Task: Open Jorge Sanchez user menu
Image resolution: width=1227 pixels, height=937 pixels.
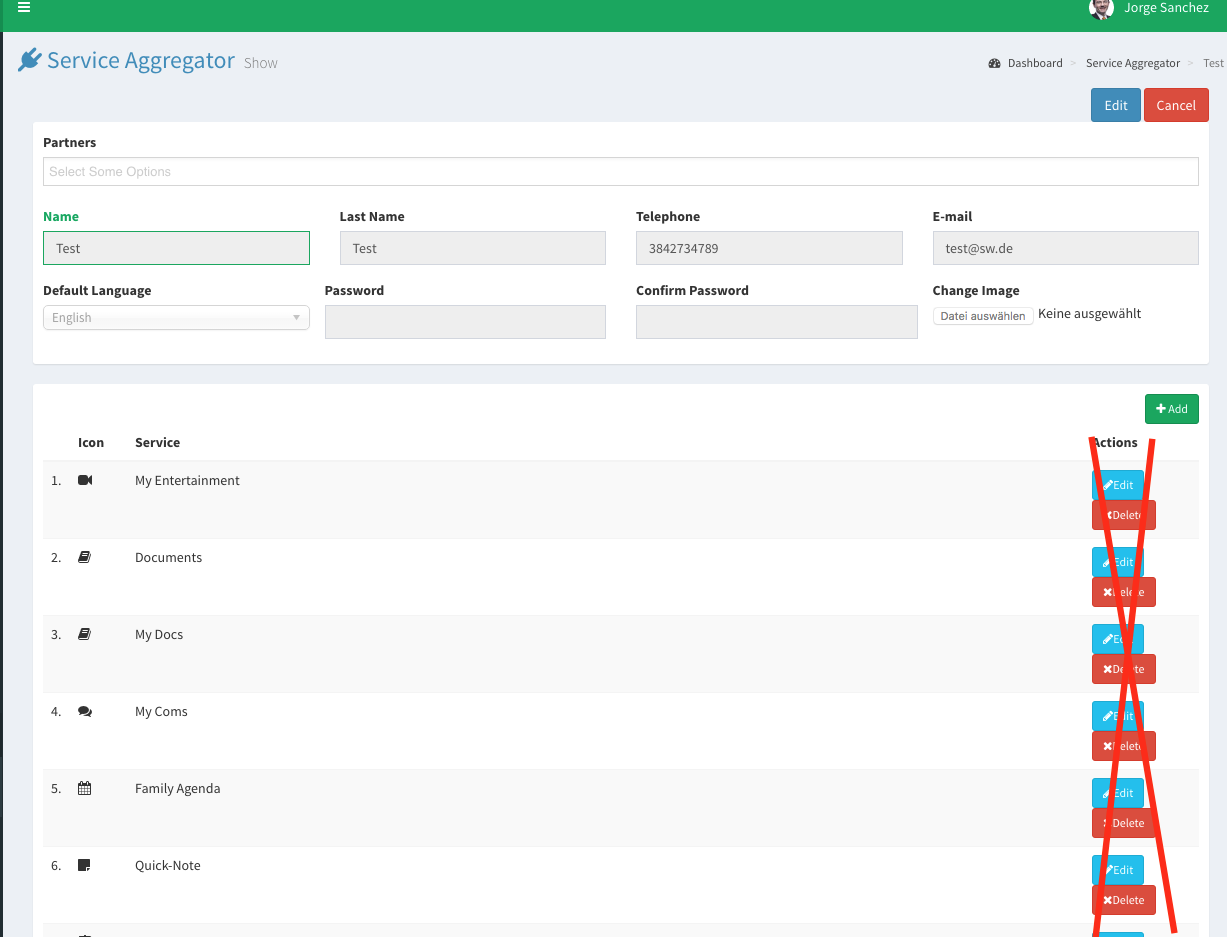Action: tap(1165, 9)
